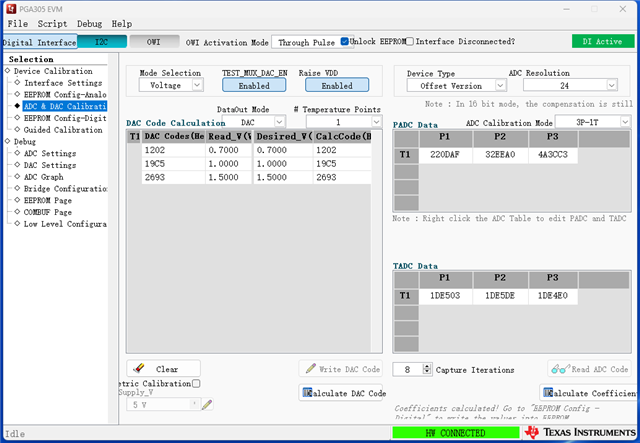Click the eraser icon on Clear button

tap(139, 368)
